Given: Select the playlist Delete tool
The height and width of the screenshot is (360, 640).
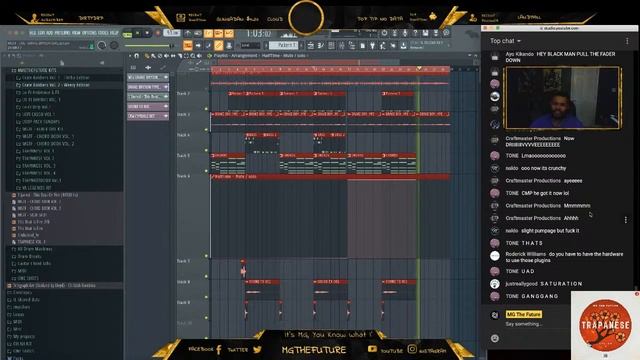Looking at the screenshot, I should click(x=160, y=56).
